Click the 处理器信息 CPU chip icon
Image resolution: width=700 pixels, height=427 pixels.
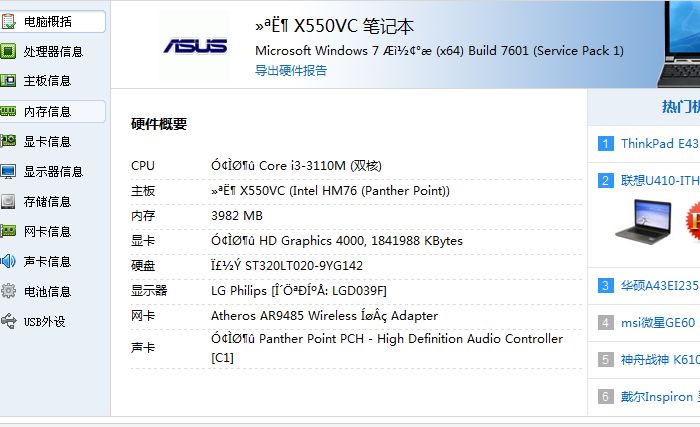point(8,51)
